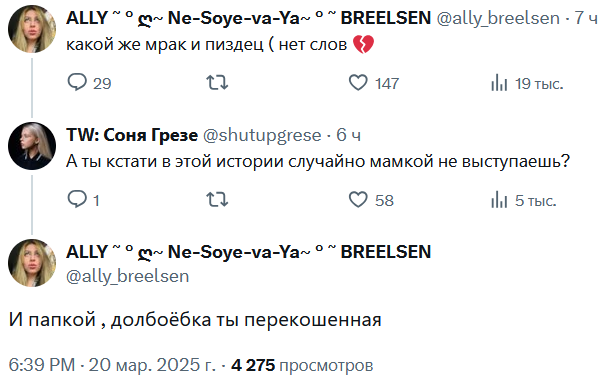Open the TW: Соня Грезе display name
The height and width of the screenshot is (385, 605).
pyautogui.click(x=132, y=135)
